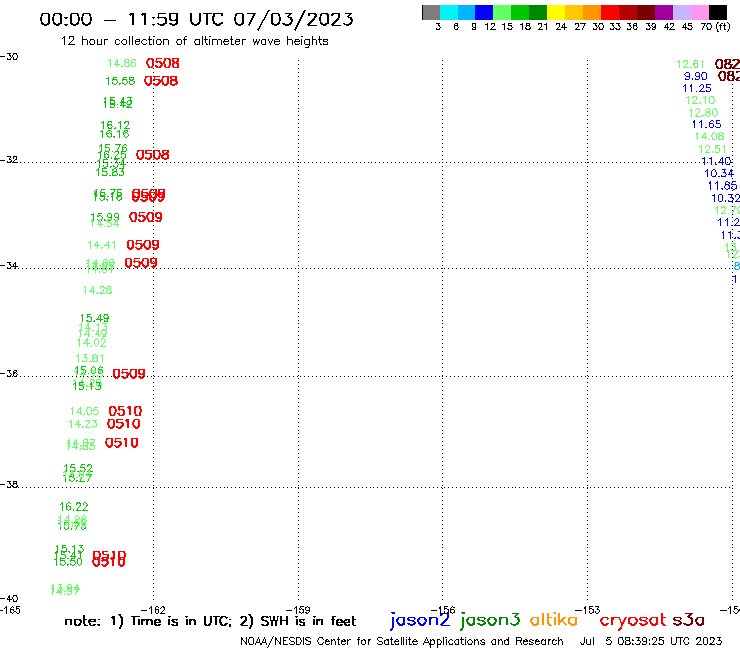Click the wave height value 14.23
This screenshot has height=650, width=740.
coord(83,424)
